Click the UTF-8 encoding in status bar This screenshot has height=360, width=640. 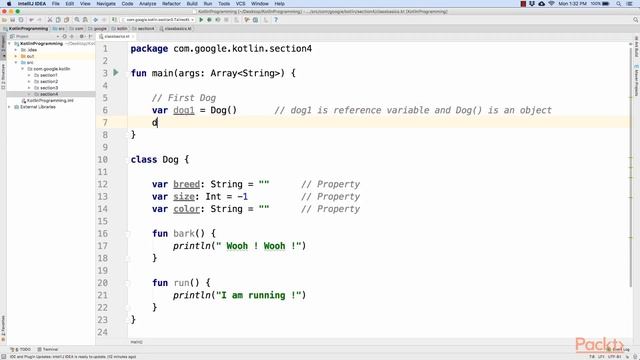click(614, 357)
